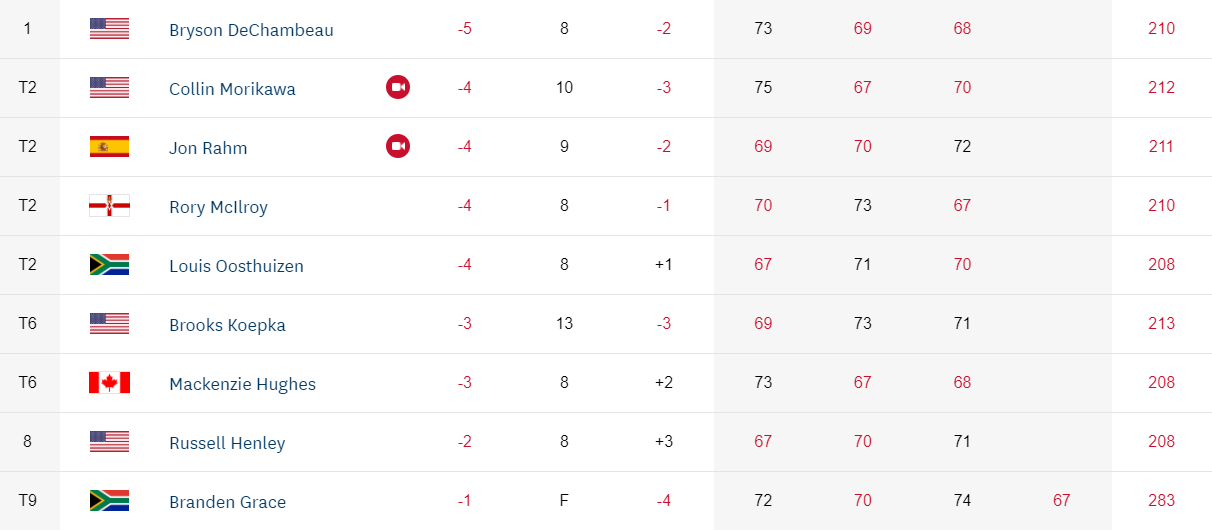Click the Canadian flag beside Mackenzie Hughes
The height and width of the screenshot is (530, 1212).
109,383
